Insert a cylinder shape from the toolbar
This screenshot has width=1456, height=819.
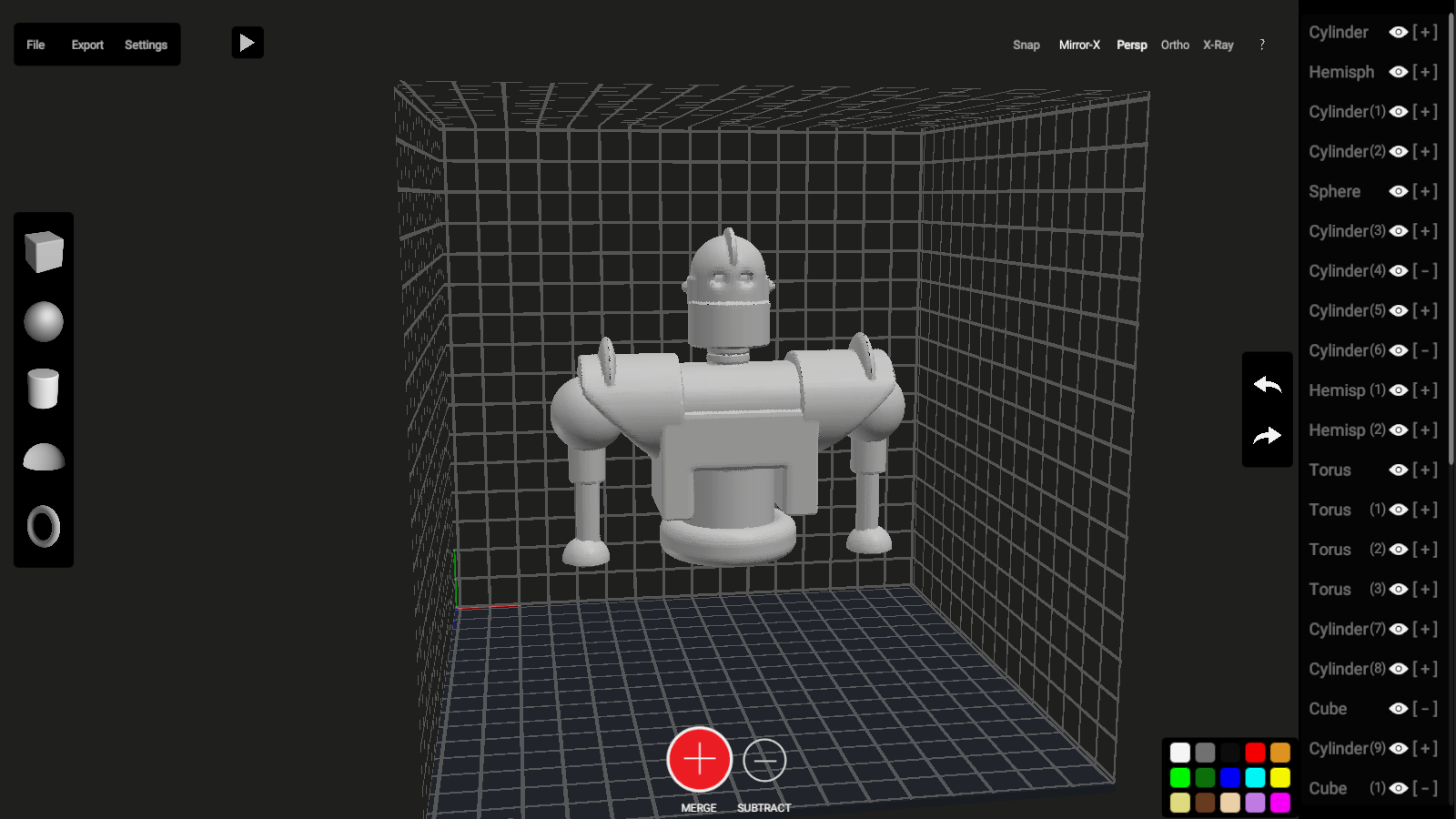point(44,389)
